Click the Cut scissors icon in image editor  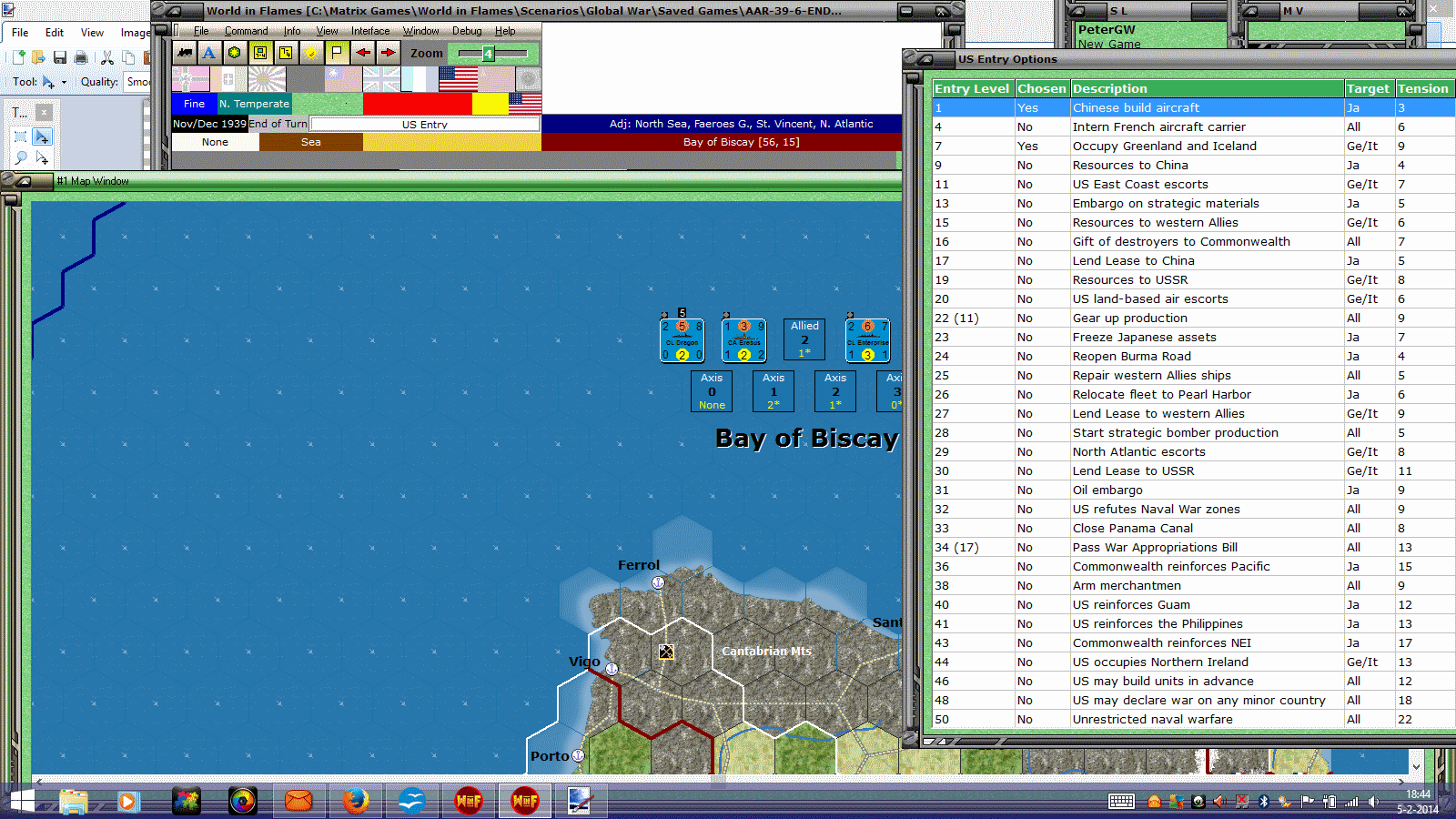106,57
